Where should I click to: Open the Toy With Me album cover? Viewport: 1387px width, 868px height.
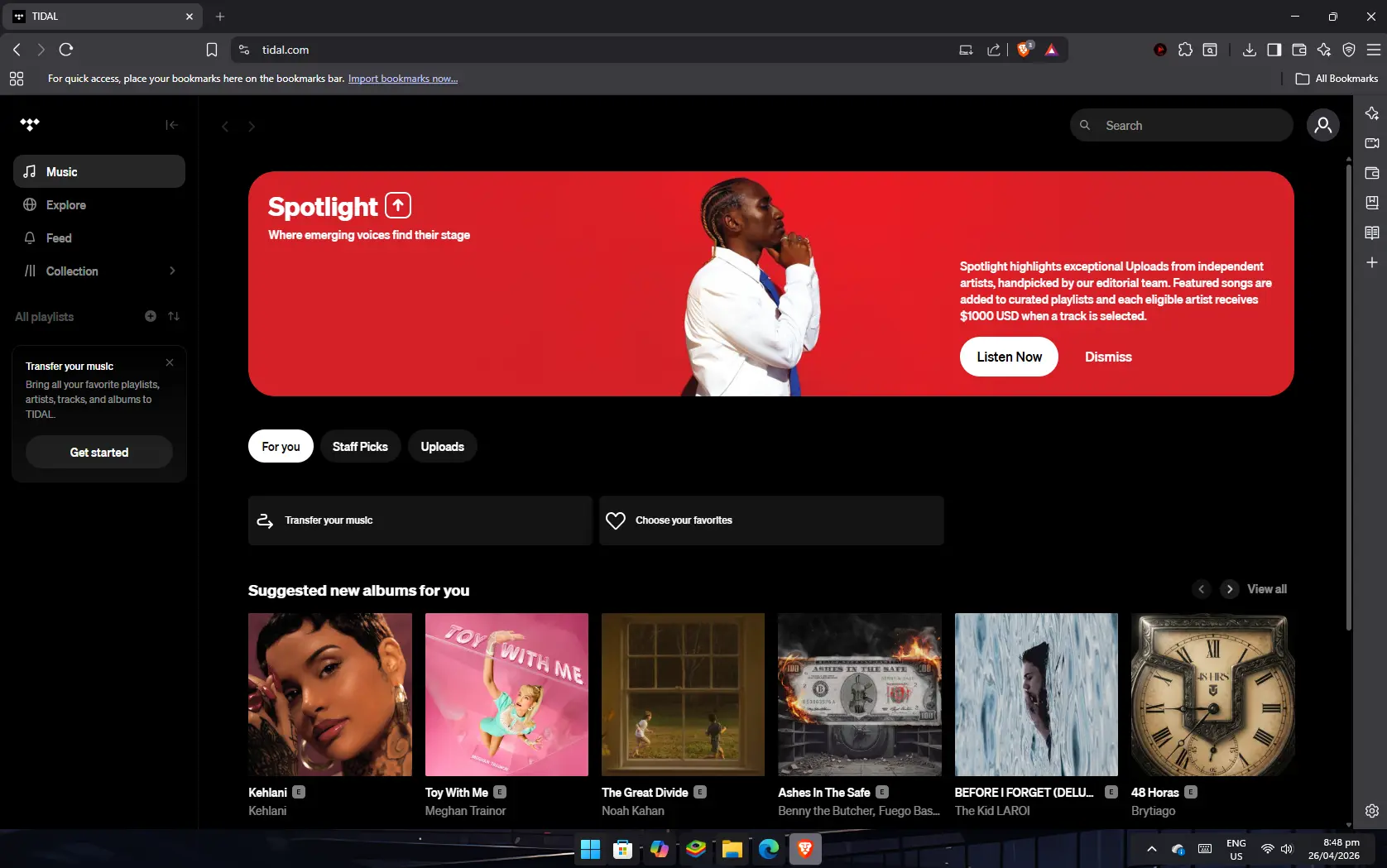point(506,694)
